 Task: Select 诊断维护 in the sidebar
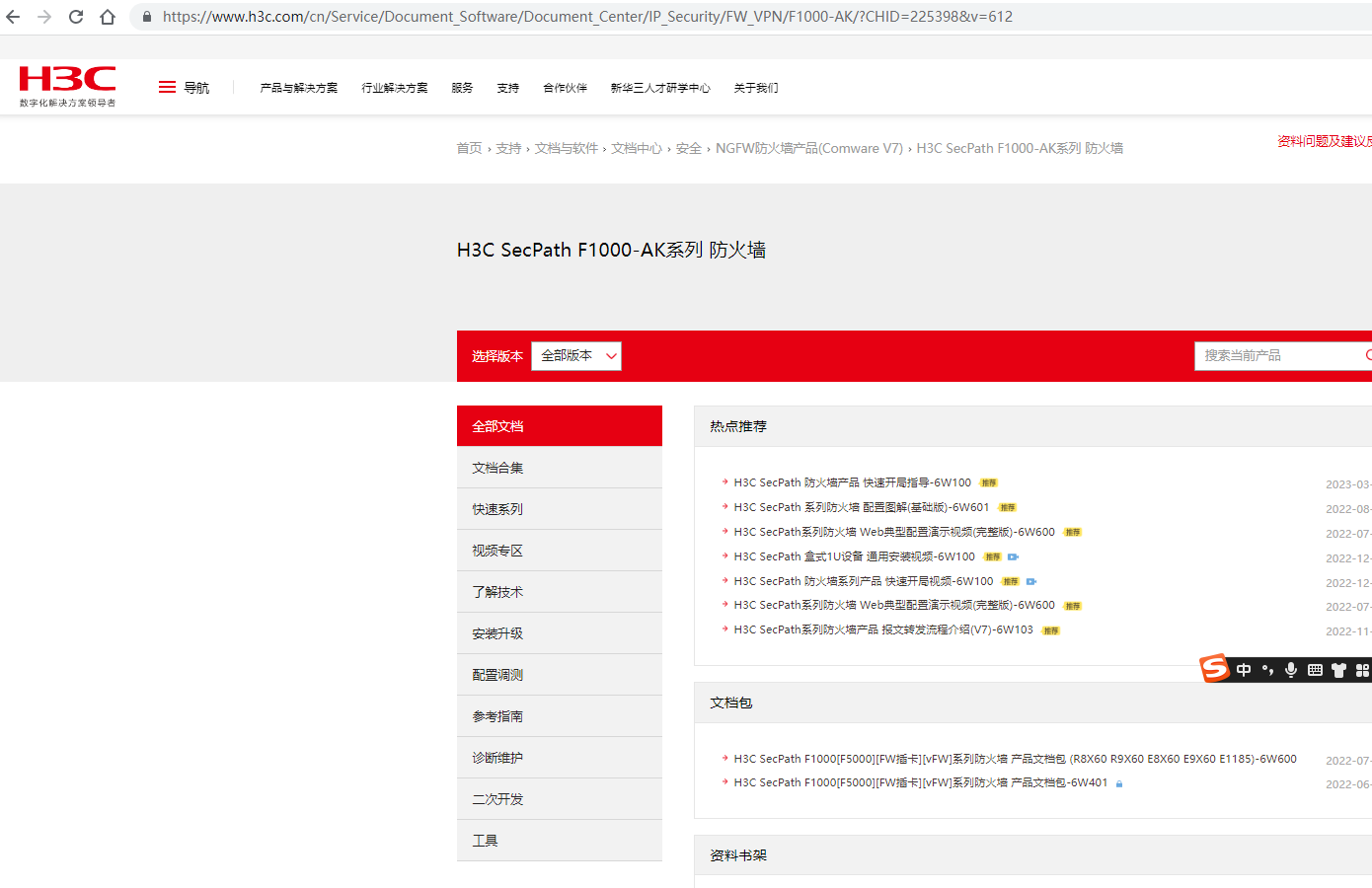(560, 758)
